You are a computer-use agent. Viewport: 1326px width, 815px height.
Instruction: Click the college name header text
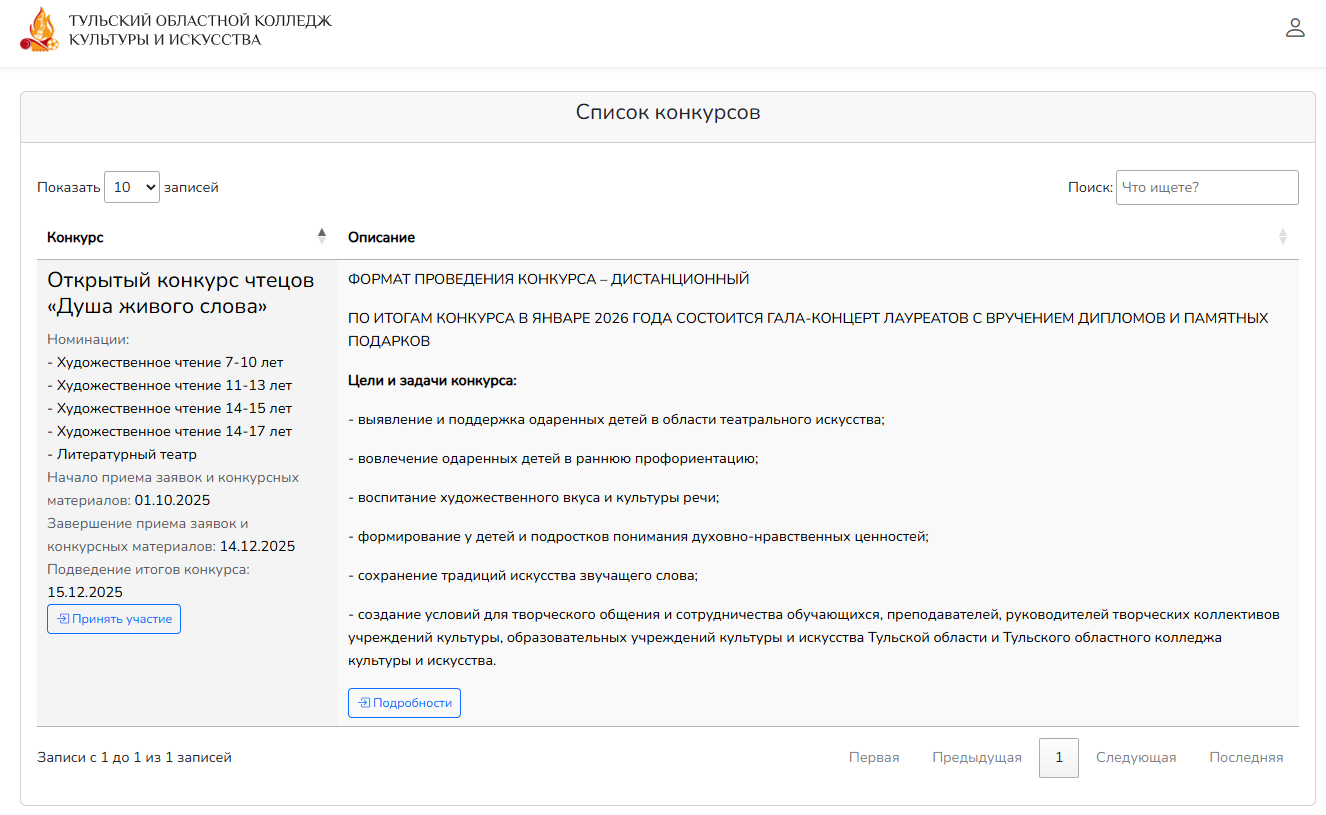pyautogui.click(x=200, y=30)
